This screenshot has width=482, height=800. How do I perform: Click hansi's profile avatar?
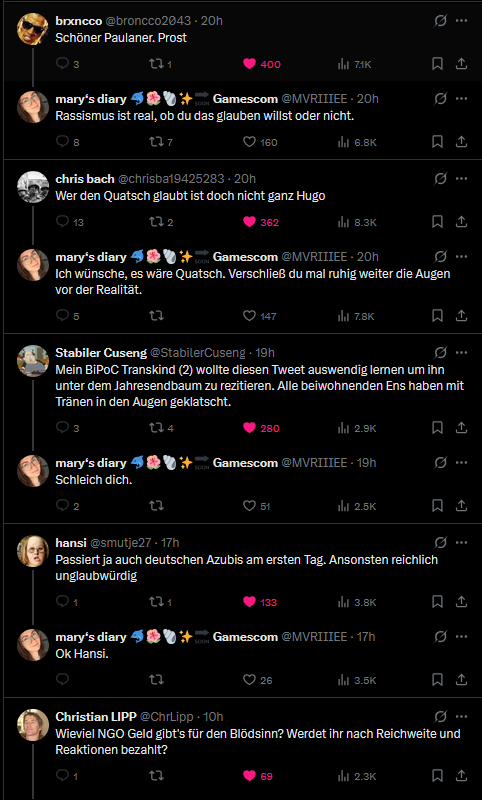(33, 551)
